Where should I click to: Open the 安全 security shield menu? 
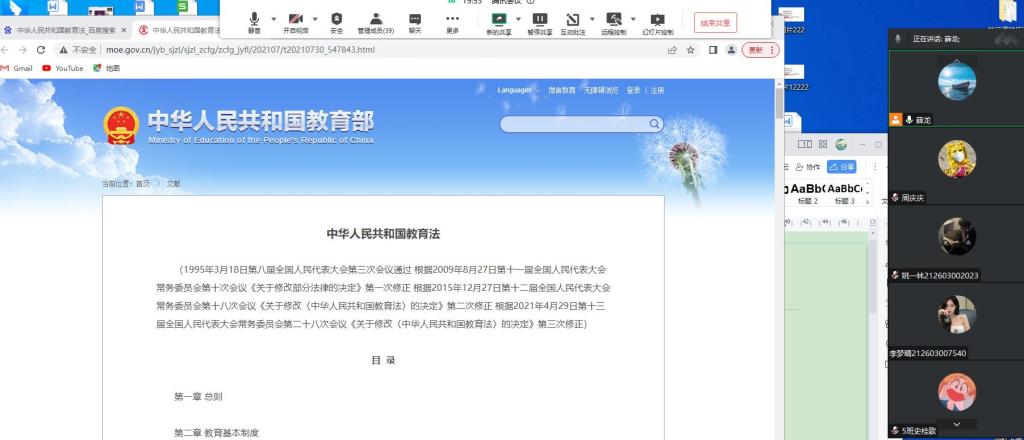[336, 23]
